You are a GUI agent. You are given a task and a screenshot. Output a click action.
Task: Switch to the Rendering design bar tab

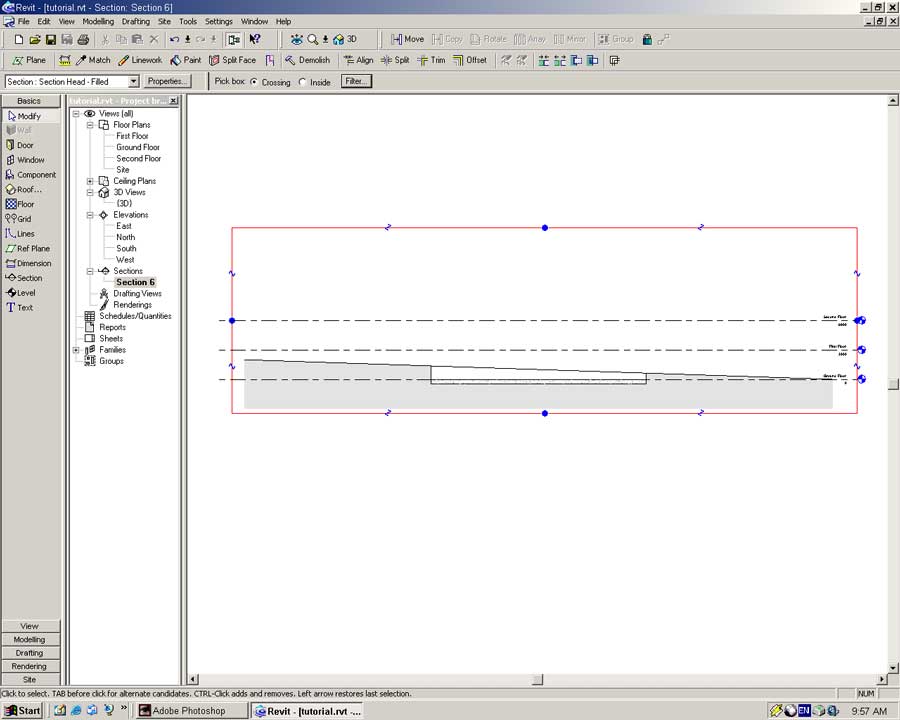coord(29,666)
